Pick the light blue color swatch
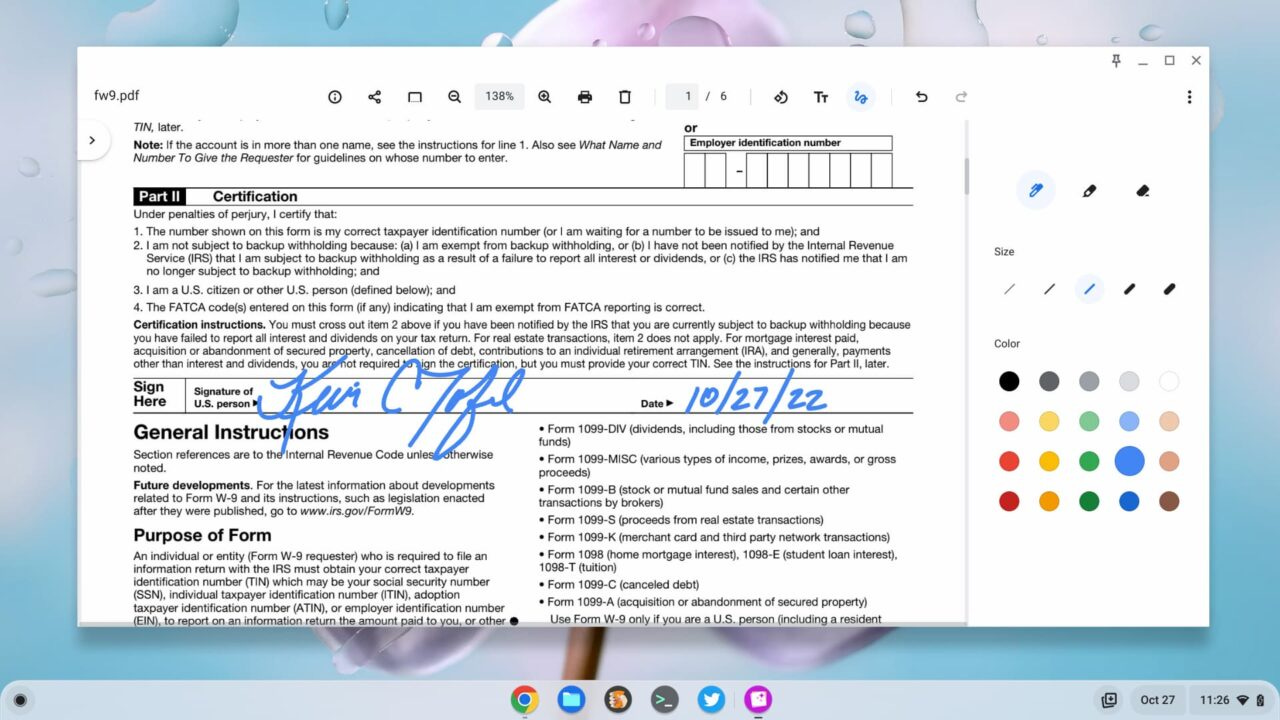Screen dimensions: 1280x720 [1129, 421]
